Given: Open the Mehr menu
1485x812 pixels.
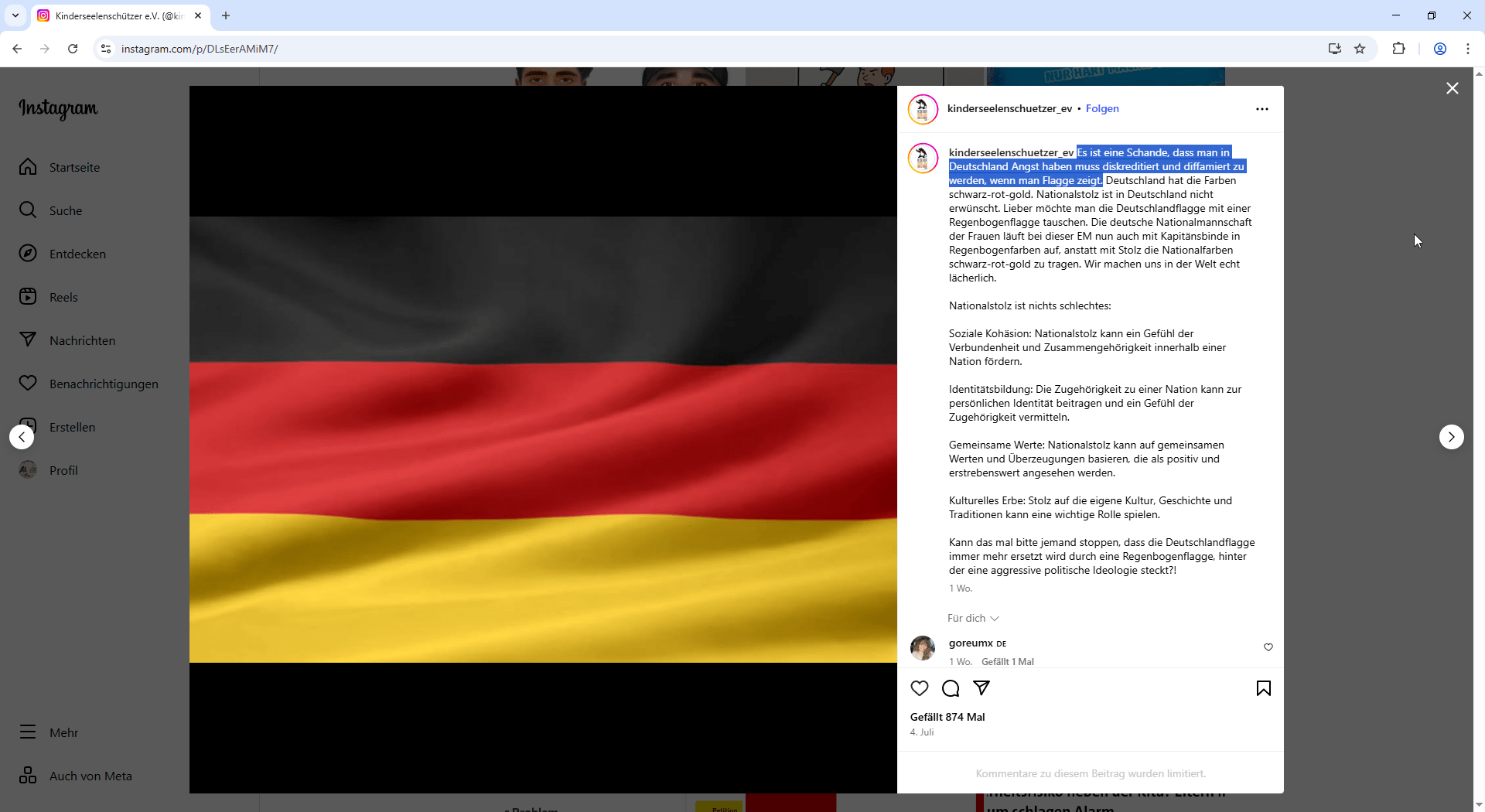Looking at the screenshot, I should pos(49,732).
